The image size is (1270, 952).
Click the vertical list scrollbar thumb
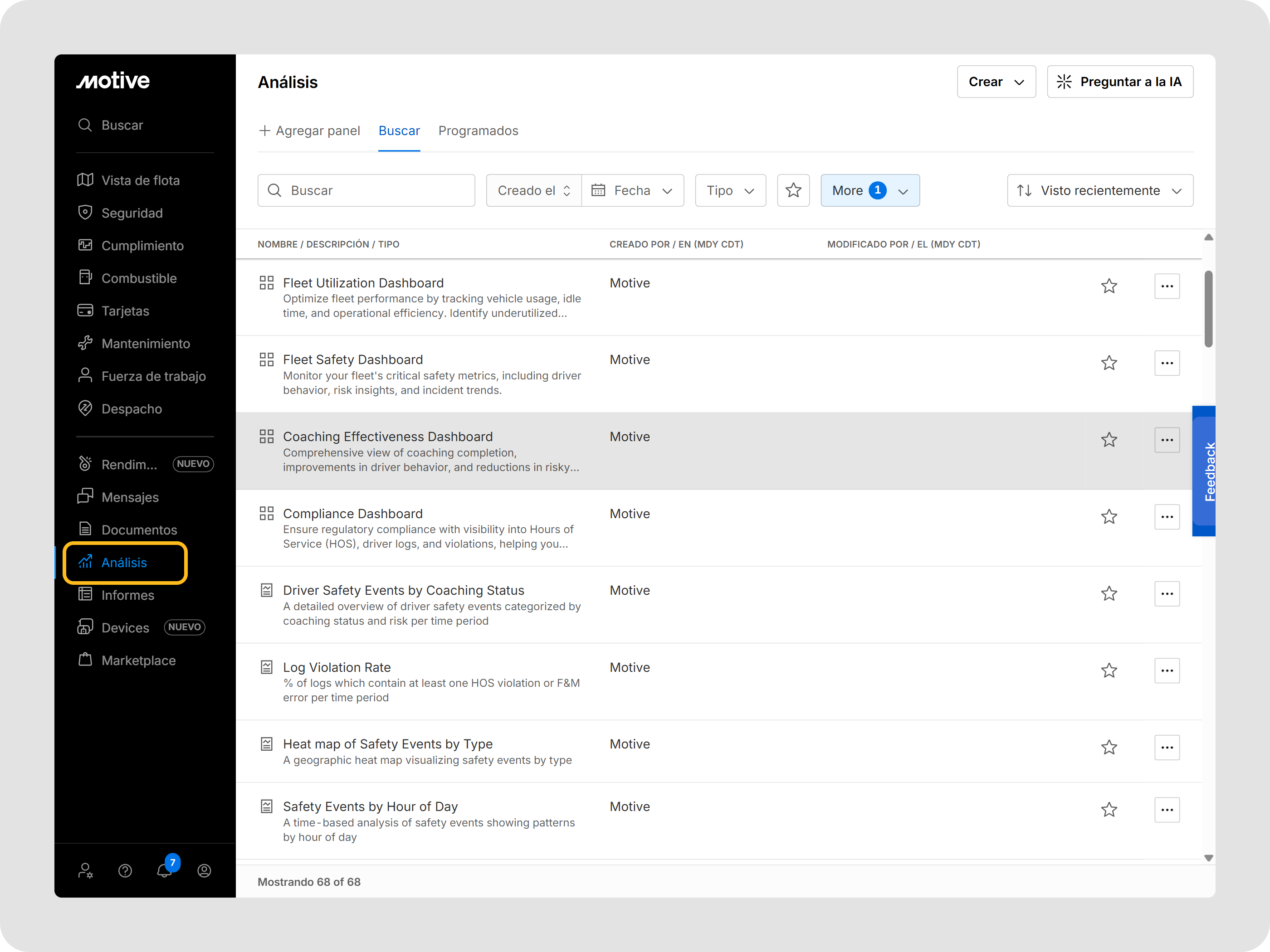[1208, 309]
